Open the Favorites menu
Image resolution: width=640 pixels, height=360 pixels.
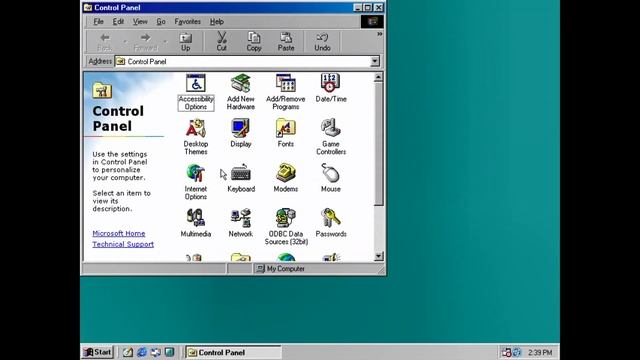187,22
